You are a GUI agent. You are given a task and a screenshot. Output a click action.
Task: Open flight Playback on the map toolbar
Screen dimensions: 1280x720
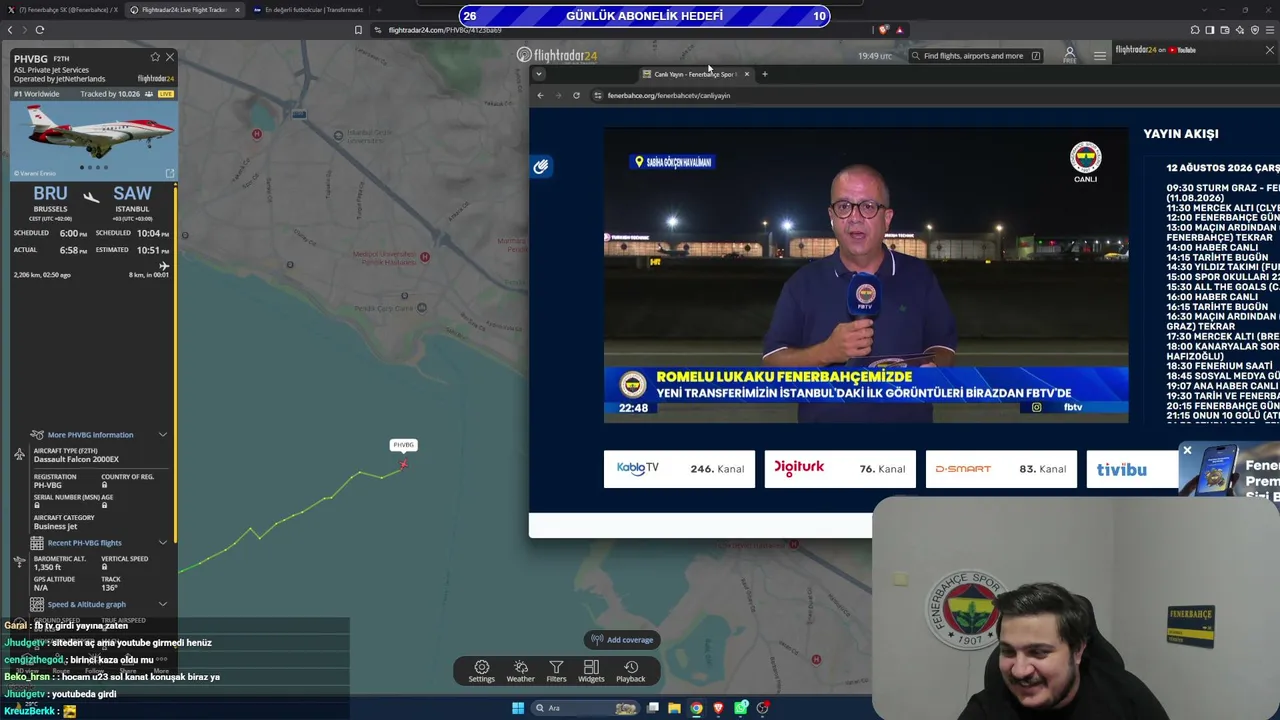630,671
